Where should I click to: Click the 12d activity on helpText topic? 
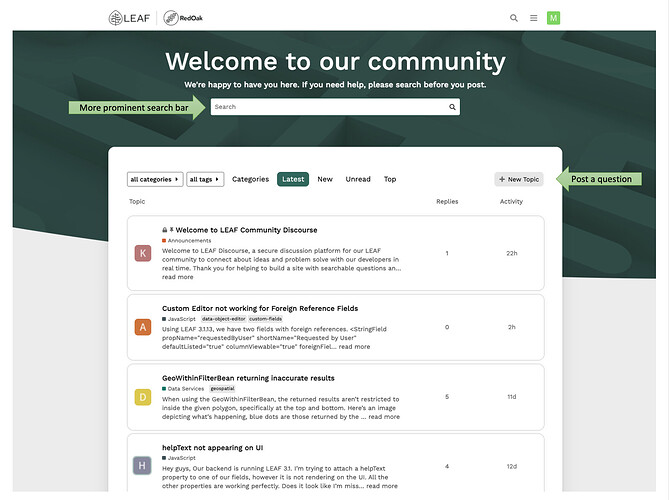[512, 466]
